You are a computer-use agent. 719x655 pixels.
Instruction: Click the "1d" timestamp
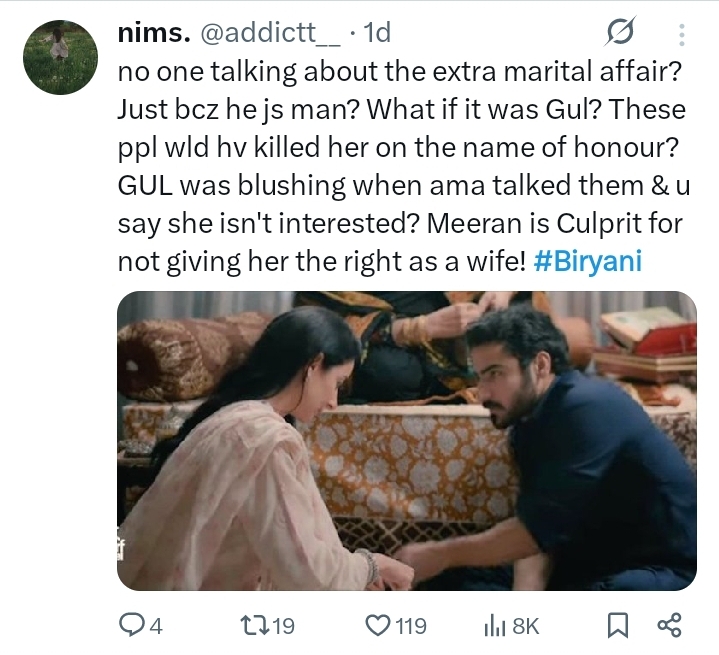click(x=378, y=33)
